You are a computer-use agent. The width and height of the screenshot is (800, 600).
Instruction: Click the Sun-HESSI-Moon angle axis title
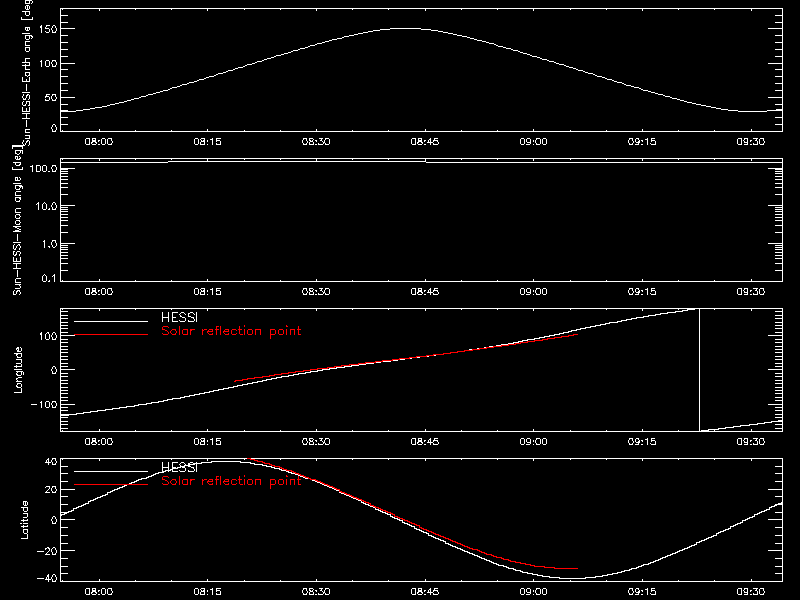pyautogui.click(x=18, y=220)
